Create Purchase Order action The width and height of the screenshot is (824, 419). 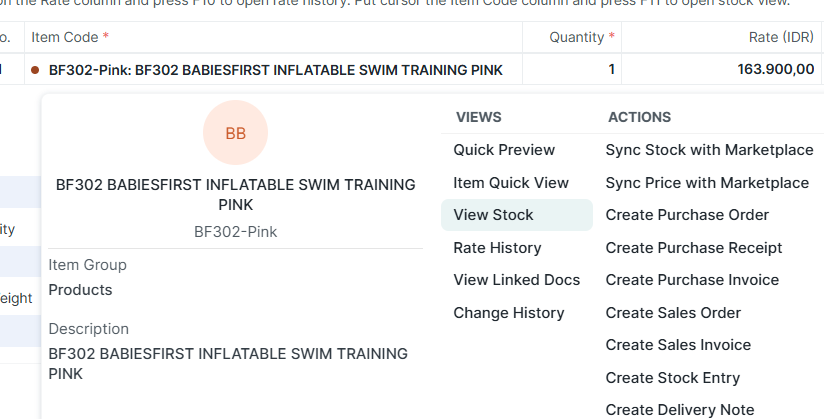click(x=687, y=215)
